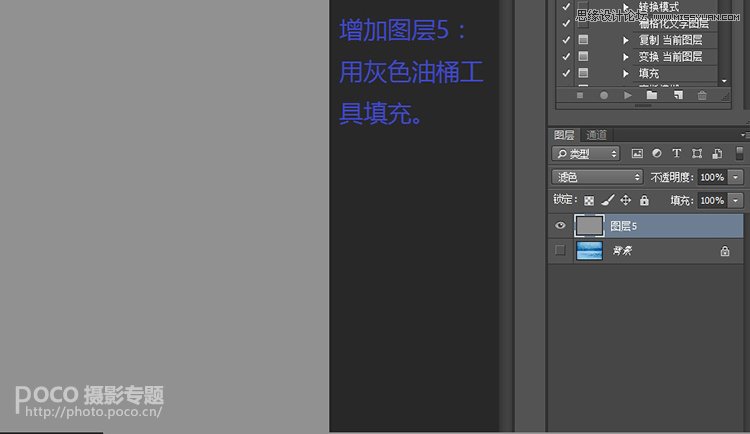This screenshot has width=750, height=434.
Task: Open the 类型 layer filter dropdown
Action: coord(586,154)
